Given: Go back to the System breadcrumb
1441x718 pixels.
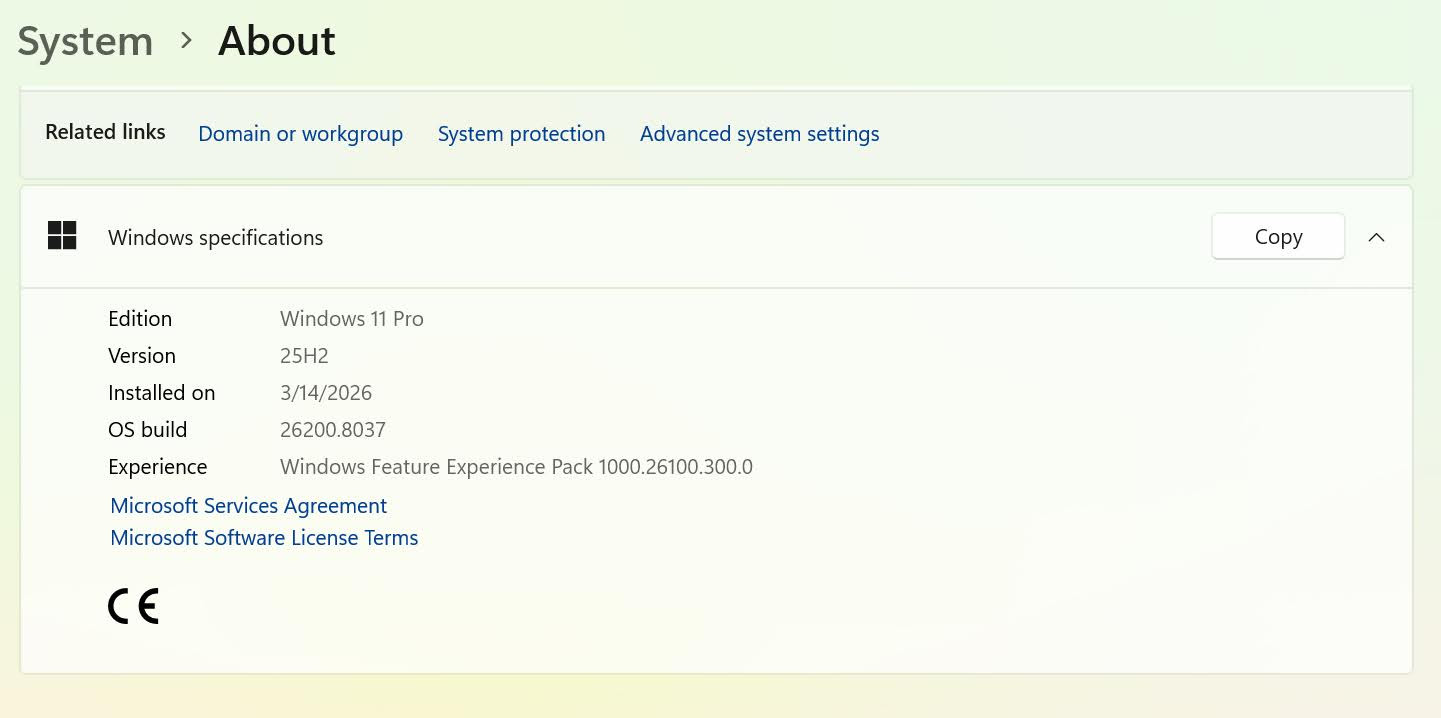Looking at the screenshot, I should coord(85,42).
